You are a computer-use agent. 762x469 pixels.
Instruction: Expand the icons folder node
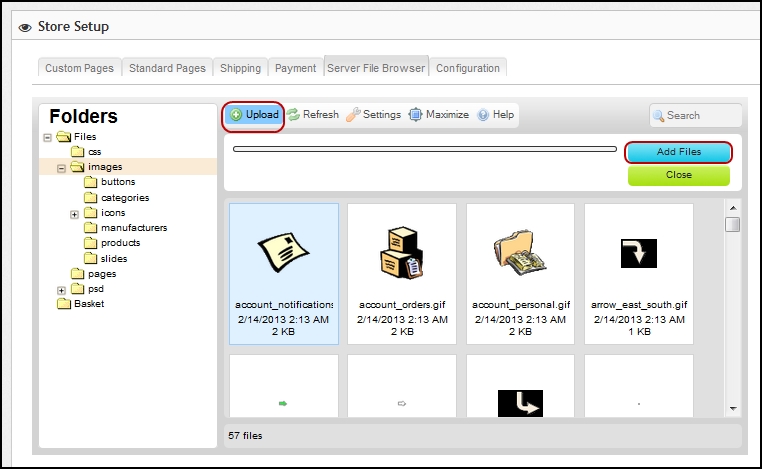[74, 214]
